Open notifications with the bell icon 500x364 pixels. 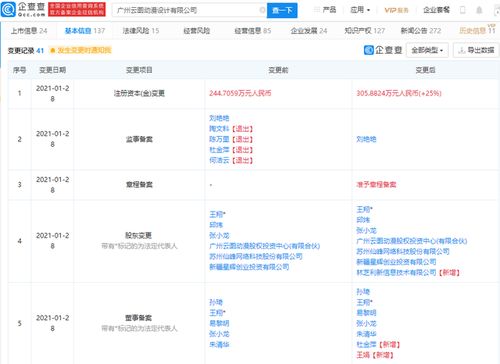pyautogui.click(x=479, y=10)
